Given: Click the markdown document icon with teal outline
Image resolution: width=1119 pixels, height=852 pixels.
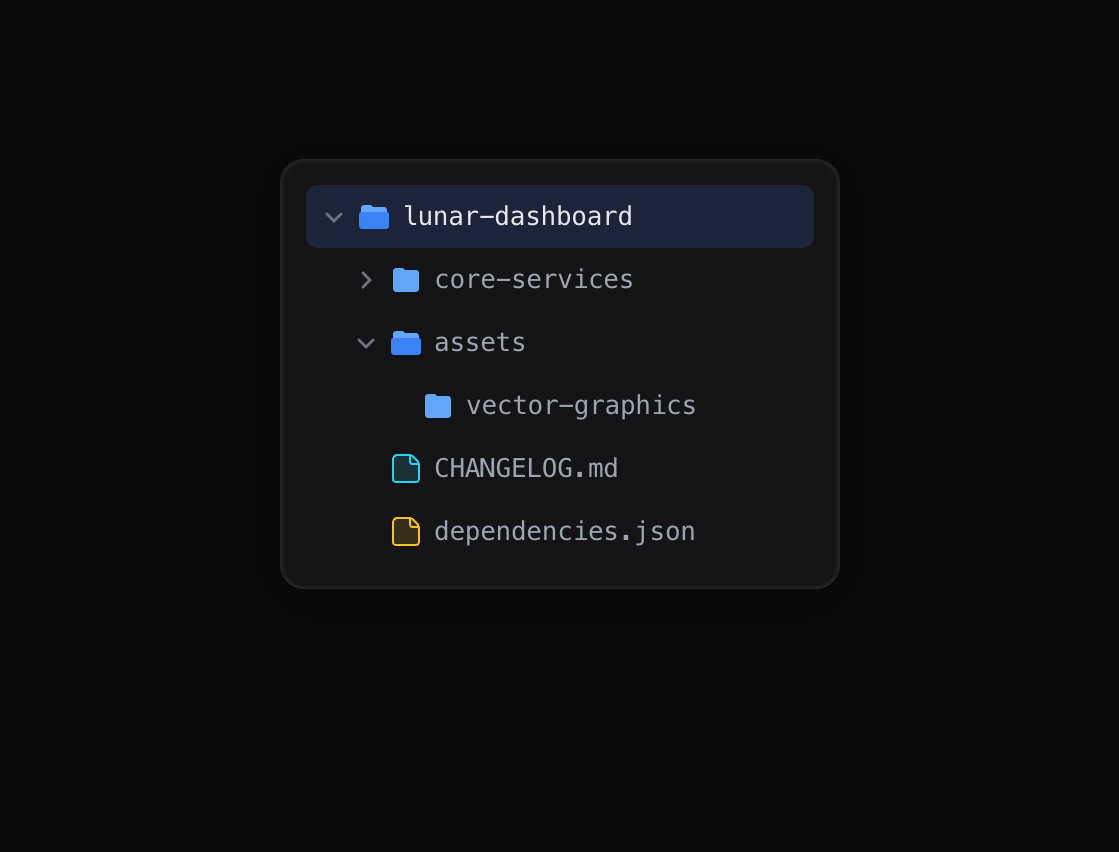Looking at the screenshot, I should coord(406,468).
